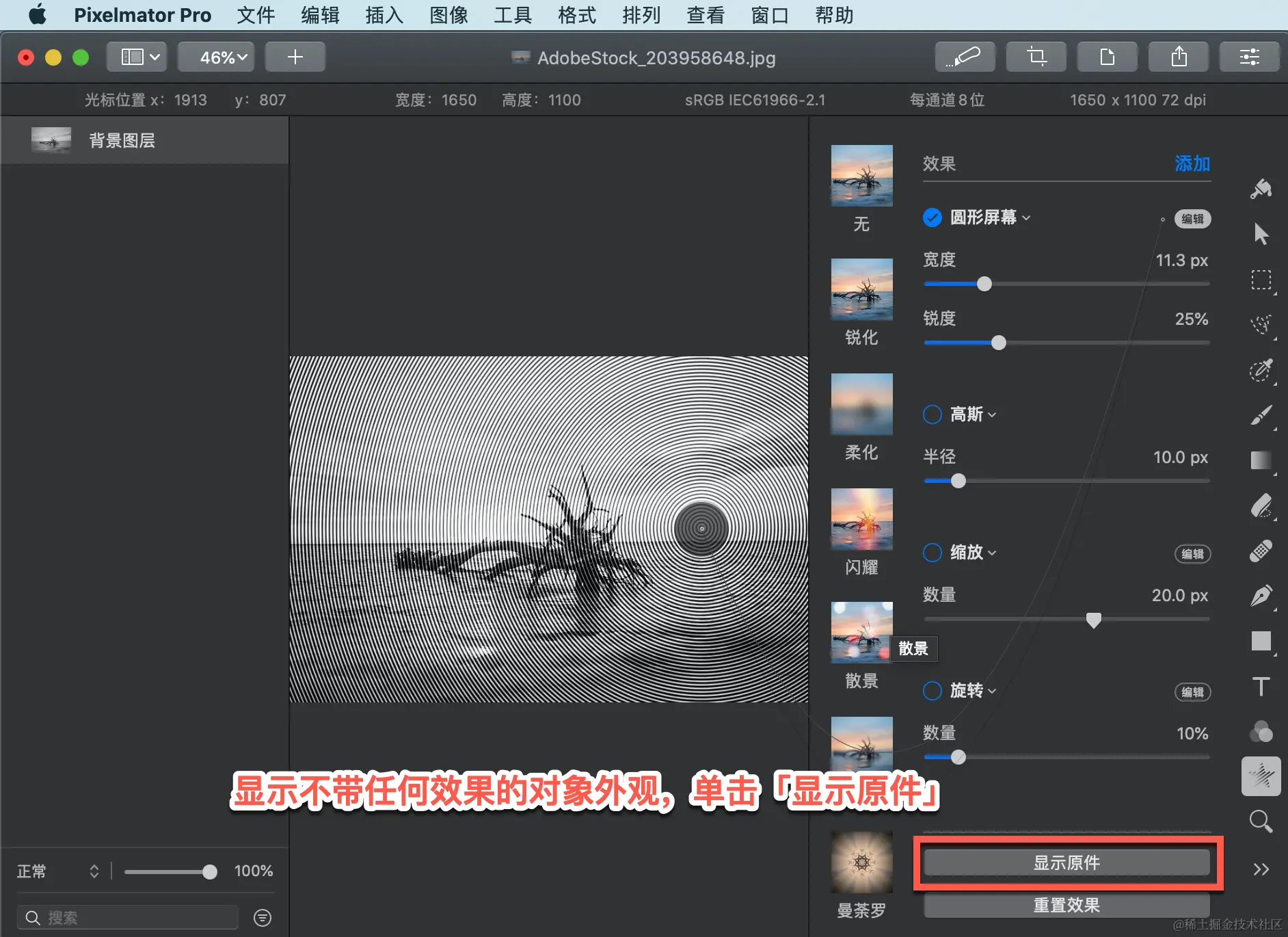Expand the 缩放 effect type chevron
Image resolution: width=1288 pixels, height=937 pixels.
[x=992, y=553]
